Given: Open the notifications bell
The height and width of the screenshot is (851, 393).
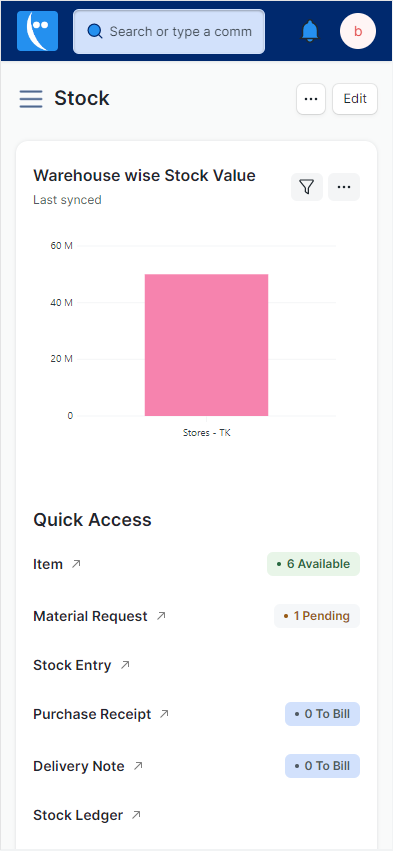Looking at the screenshot, I should 310,31.
